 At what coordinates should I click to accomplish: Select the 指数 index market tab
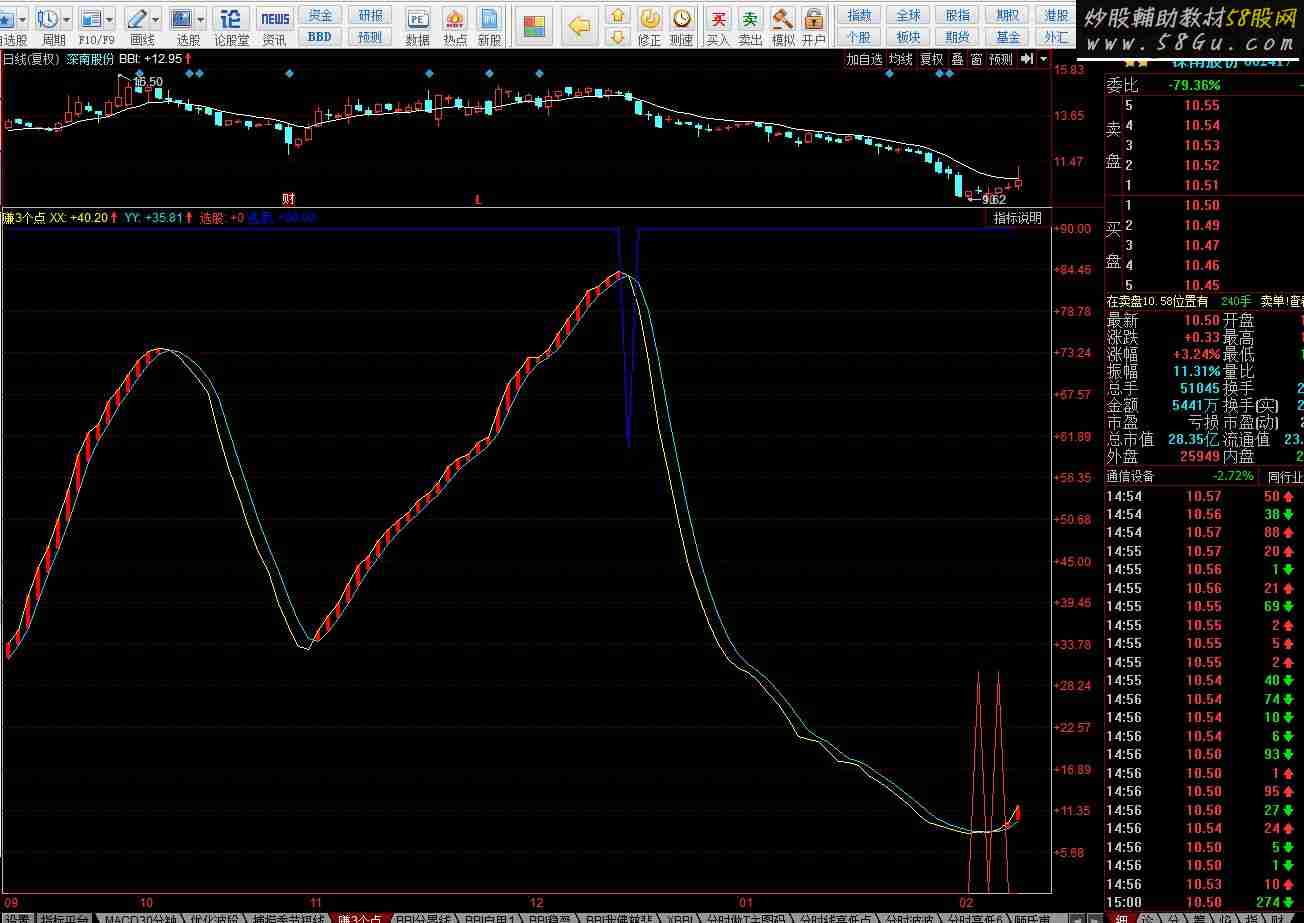coord(858,15)
